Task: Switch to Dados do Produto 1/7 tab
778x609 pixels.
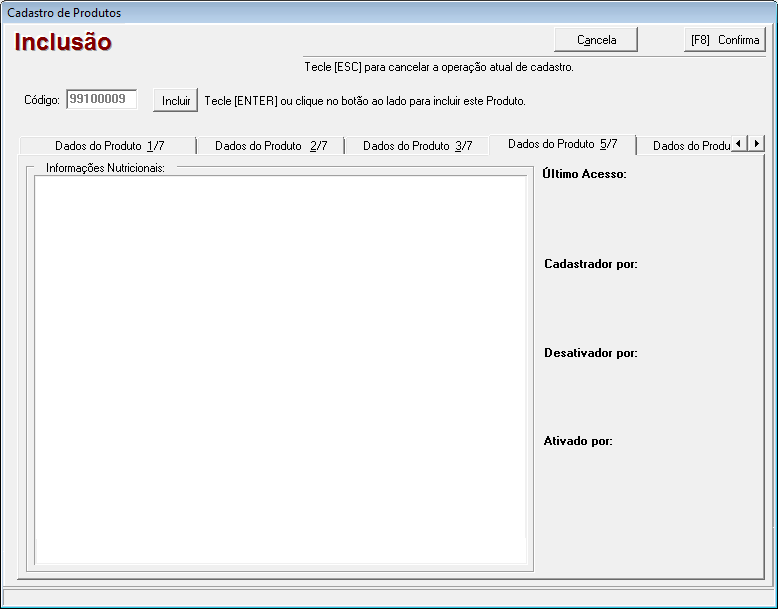Action: [x=109, y=146]
